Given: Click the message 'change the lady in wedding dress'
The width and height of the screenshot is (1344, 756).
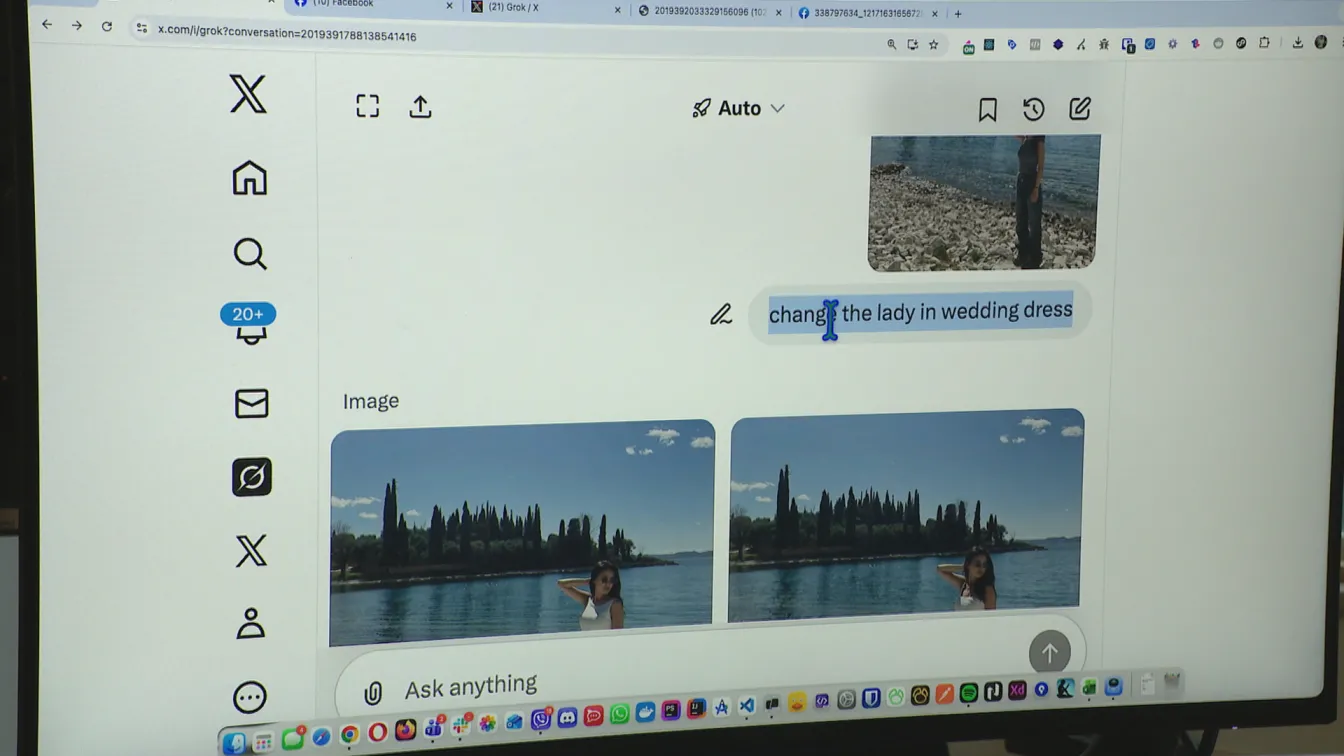Looking at the screenshot, I should (920, 312).
